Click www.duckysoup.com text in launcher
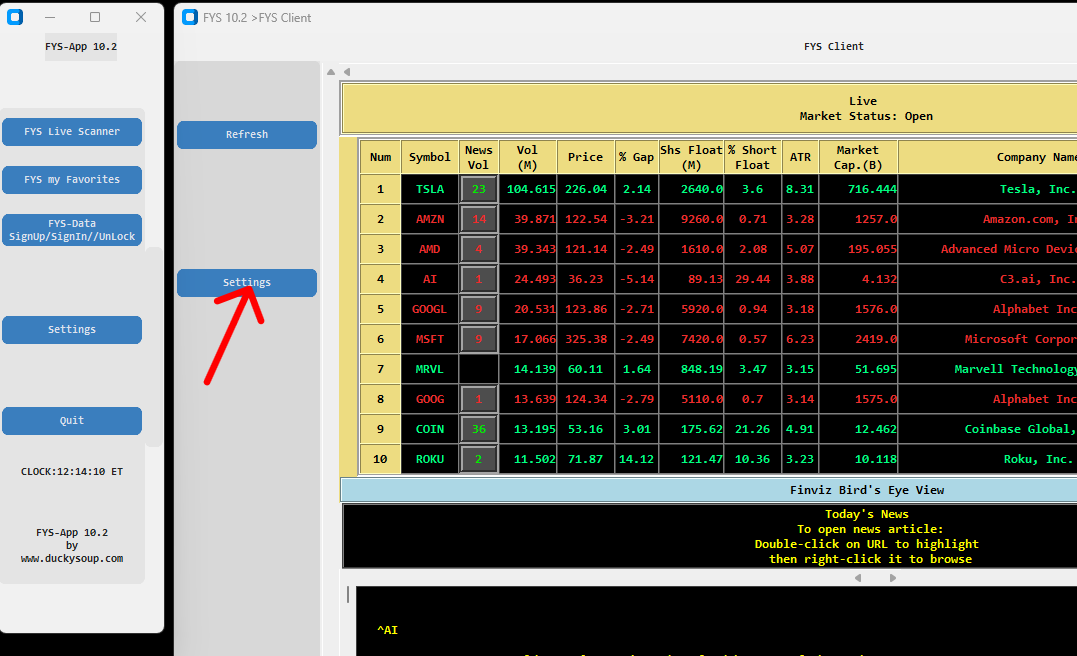 (x=72, y=559)
